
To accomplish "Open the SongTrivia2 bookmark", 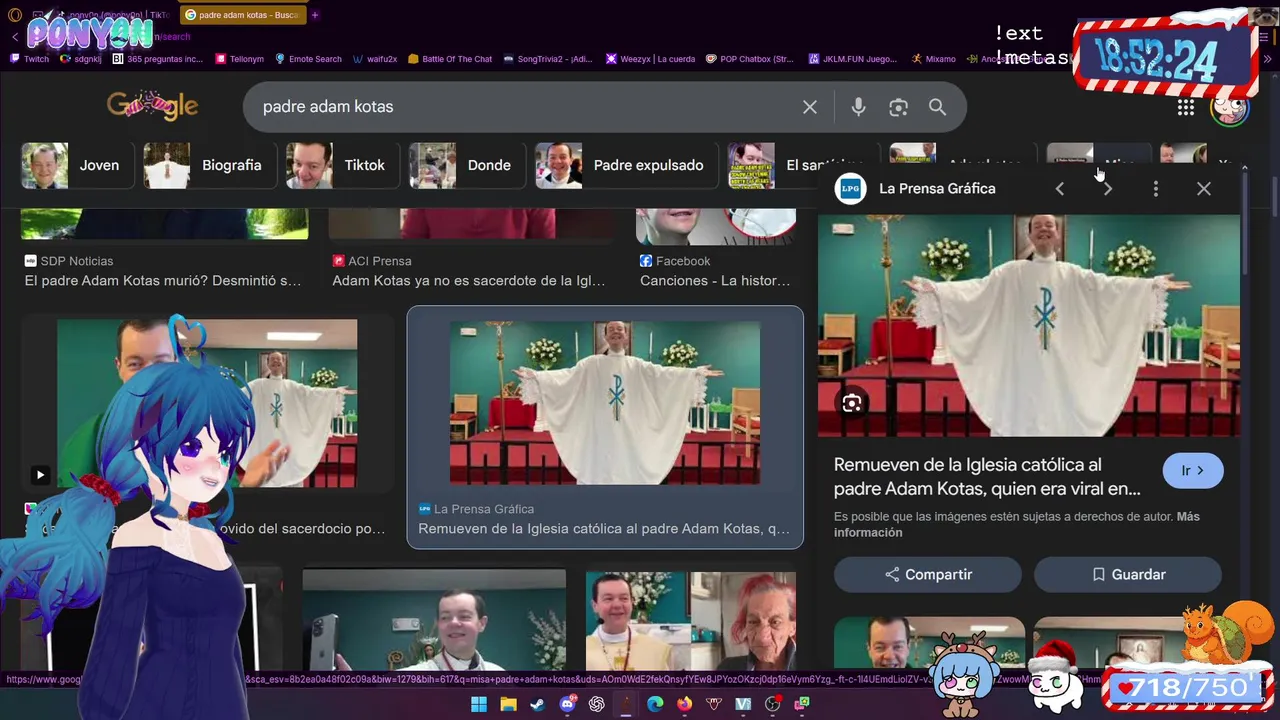I will click(x=548, y=59).
